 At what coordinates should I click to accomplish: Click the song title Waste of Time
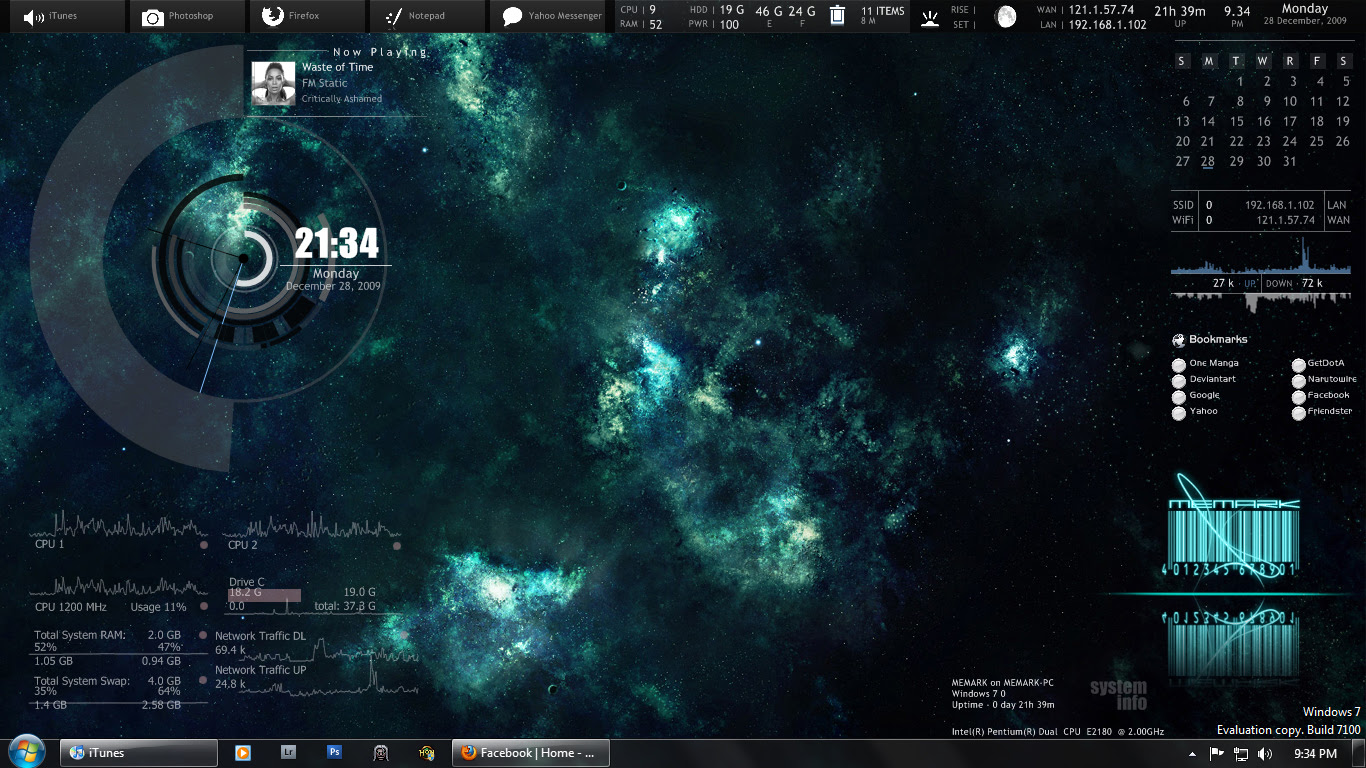tap(337, 67)
